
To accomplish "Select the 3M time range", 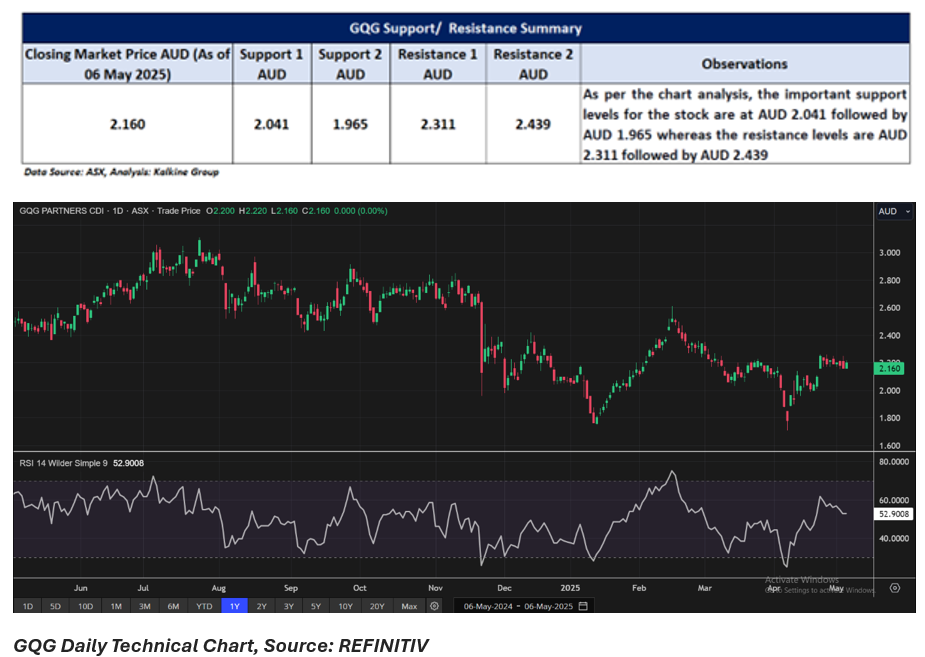I will (145, 606).
